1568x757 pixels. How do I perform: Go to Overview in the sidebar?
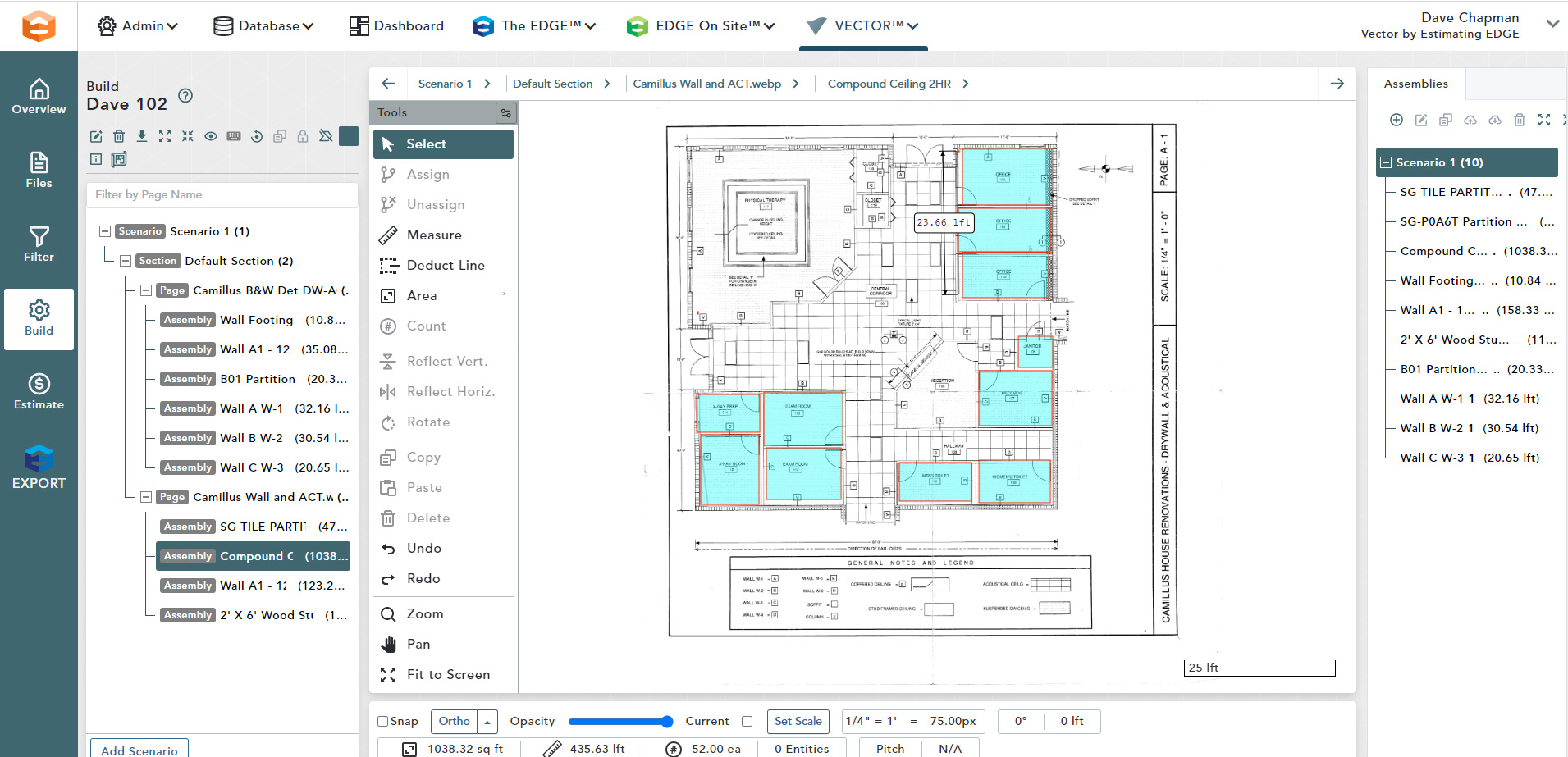[x=39, y=97]
